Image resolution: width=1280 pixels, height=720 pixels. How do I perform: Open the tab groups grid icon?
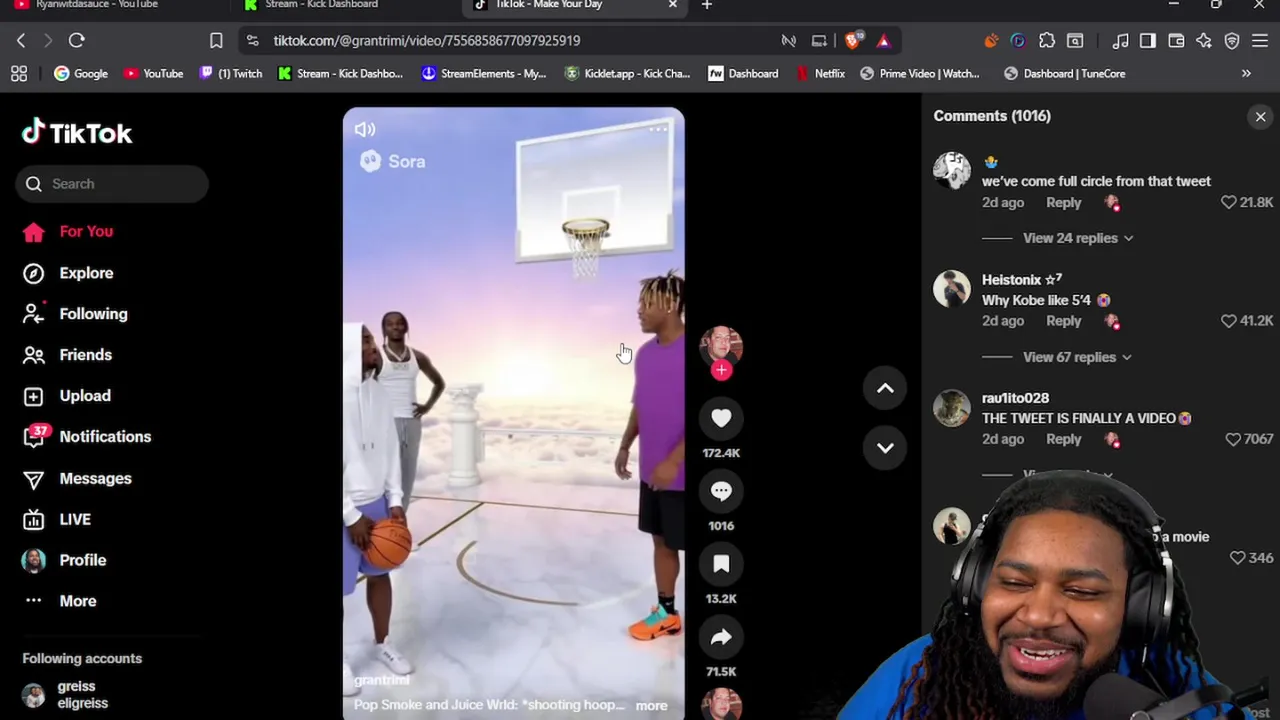pyautogui.click(x=19, y=74)
